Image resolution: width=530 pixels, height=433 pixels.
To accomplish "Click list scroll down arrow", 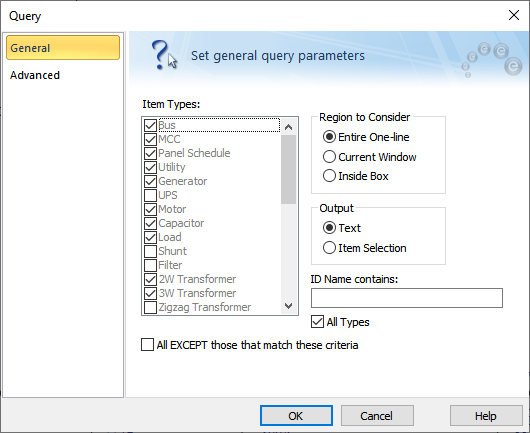I will click(288, 306).
